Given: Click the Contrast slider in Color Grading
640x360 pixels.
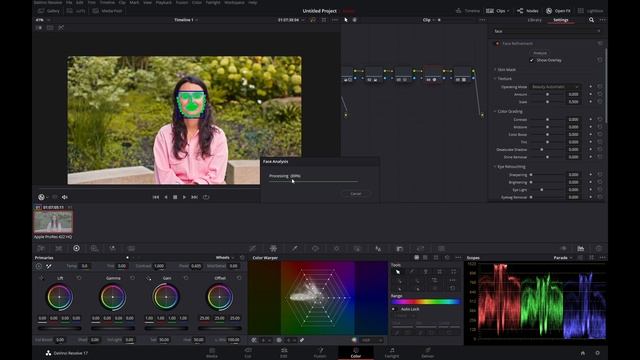Looking at the screenshot, I should click(547, 120).
